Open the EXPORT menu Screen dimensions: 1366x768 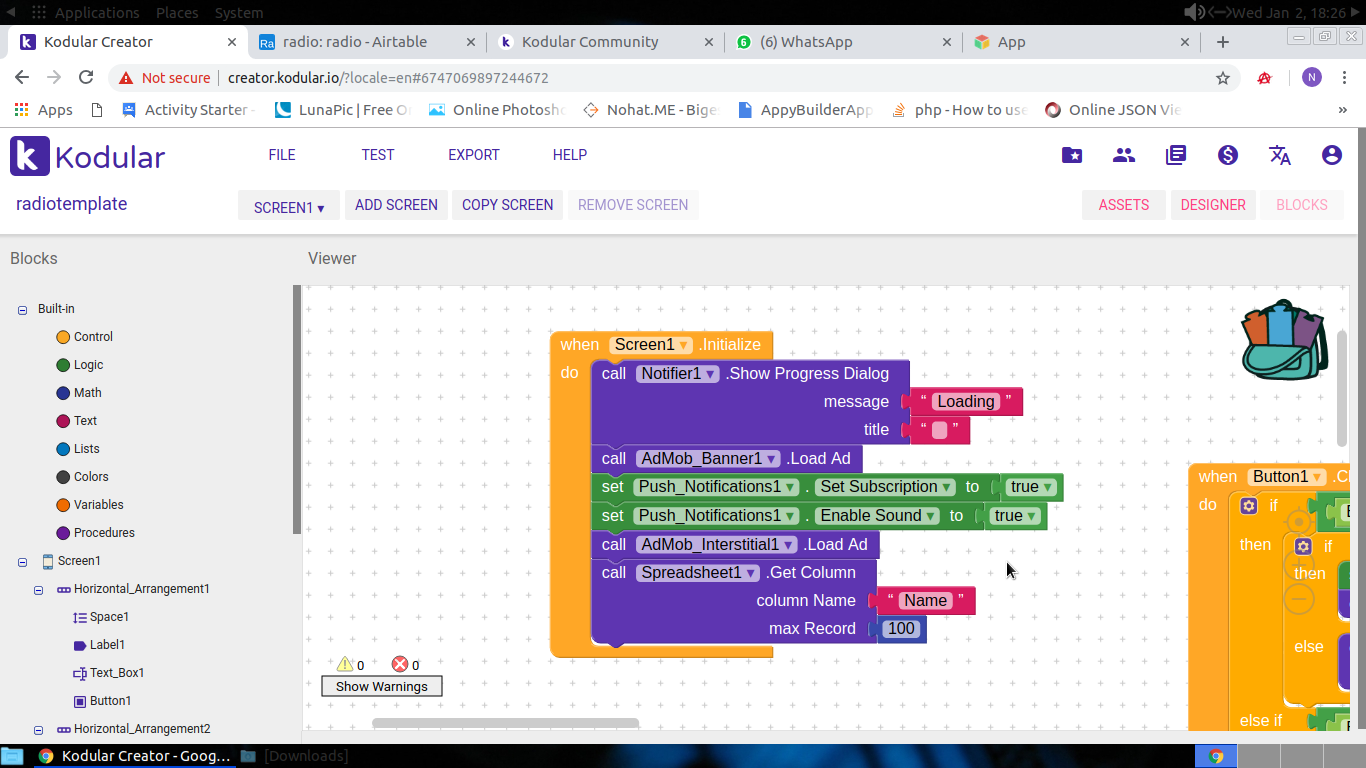[x=474, y=155]
